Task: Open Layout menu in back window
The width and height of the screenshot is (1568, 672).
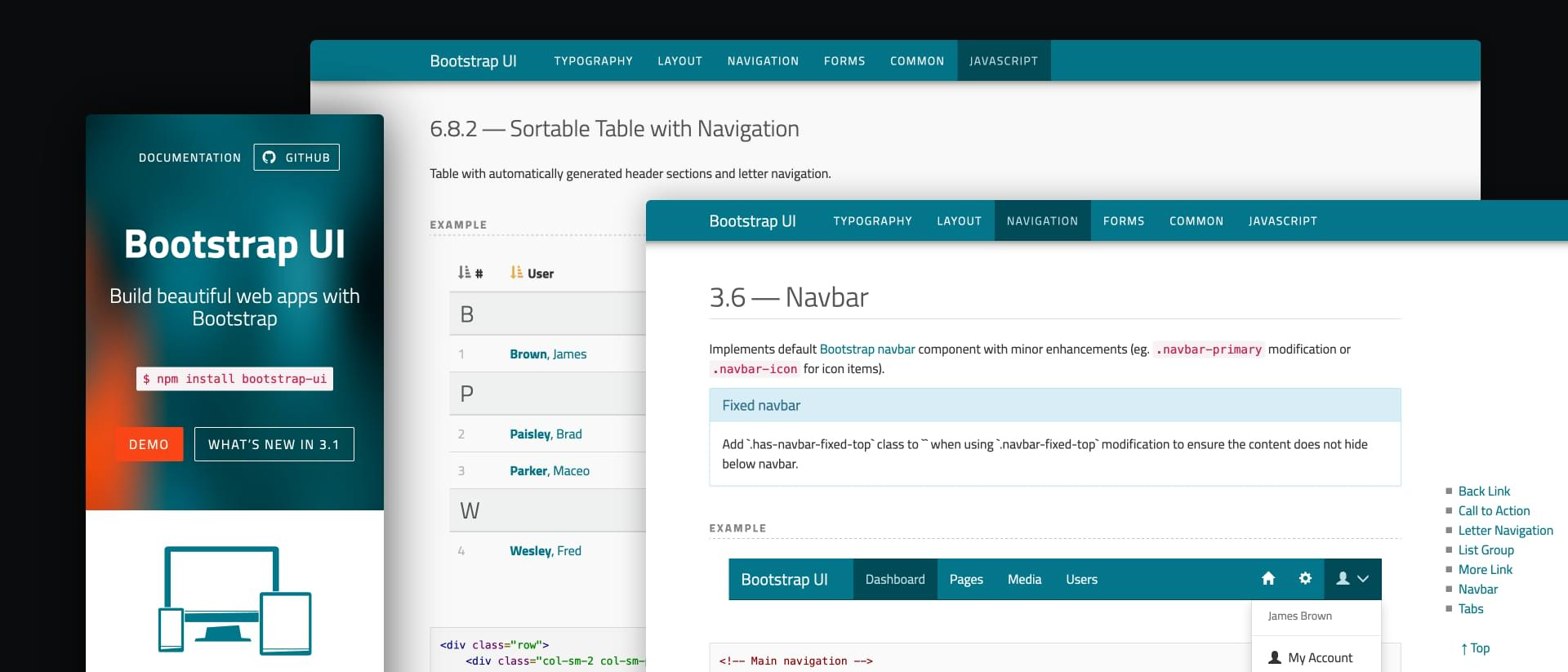Action: click(679, 61)
